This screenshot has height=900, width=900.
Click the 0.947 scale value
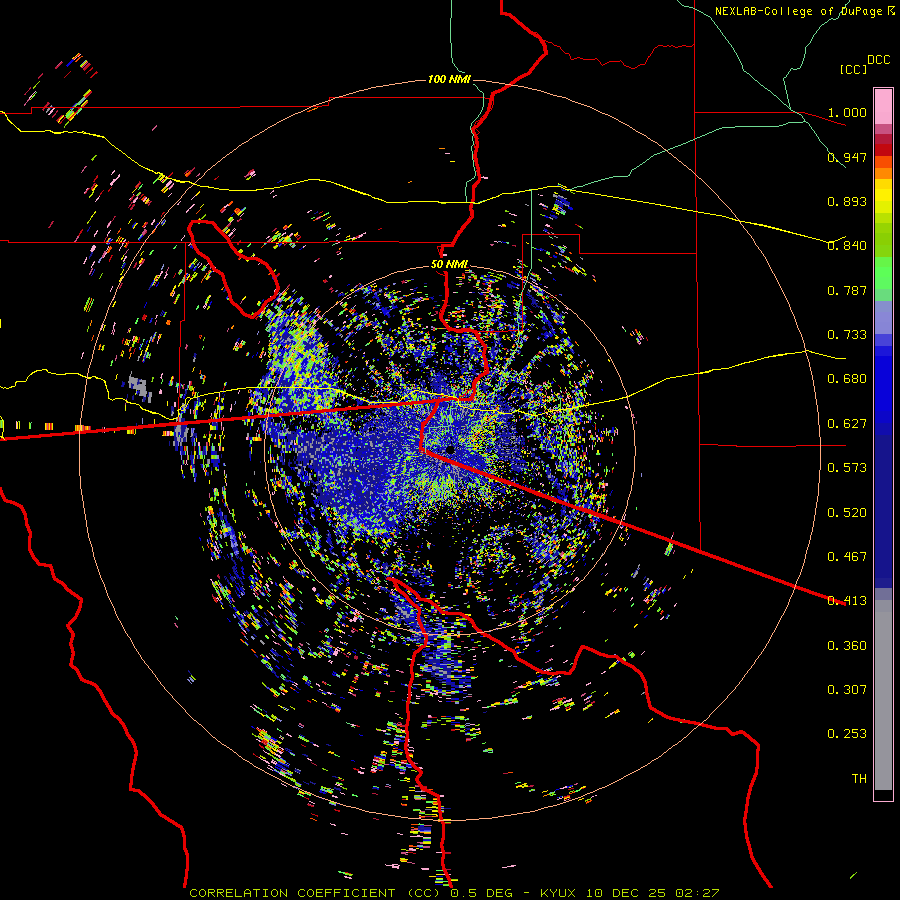click(x=847, y=157)
